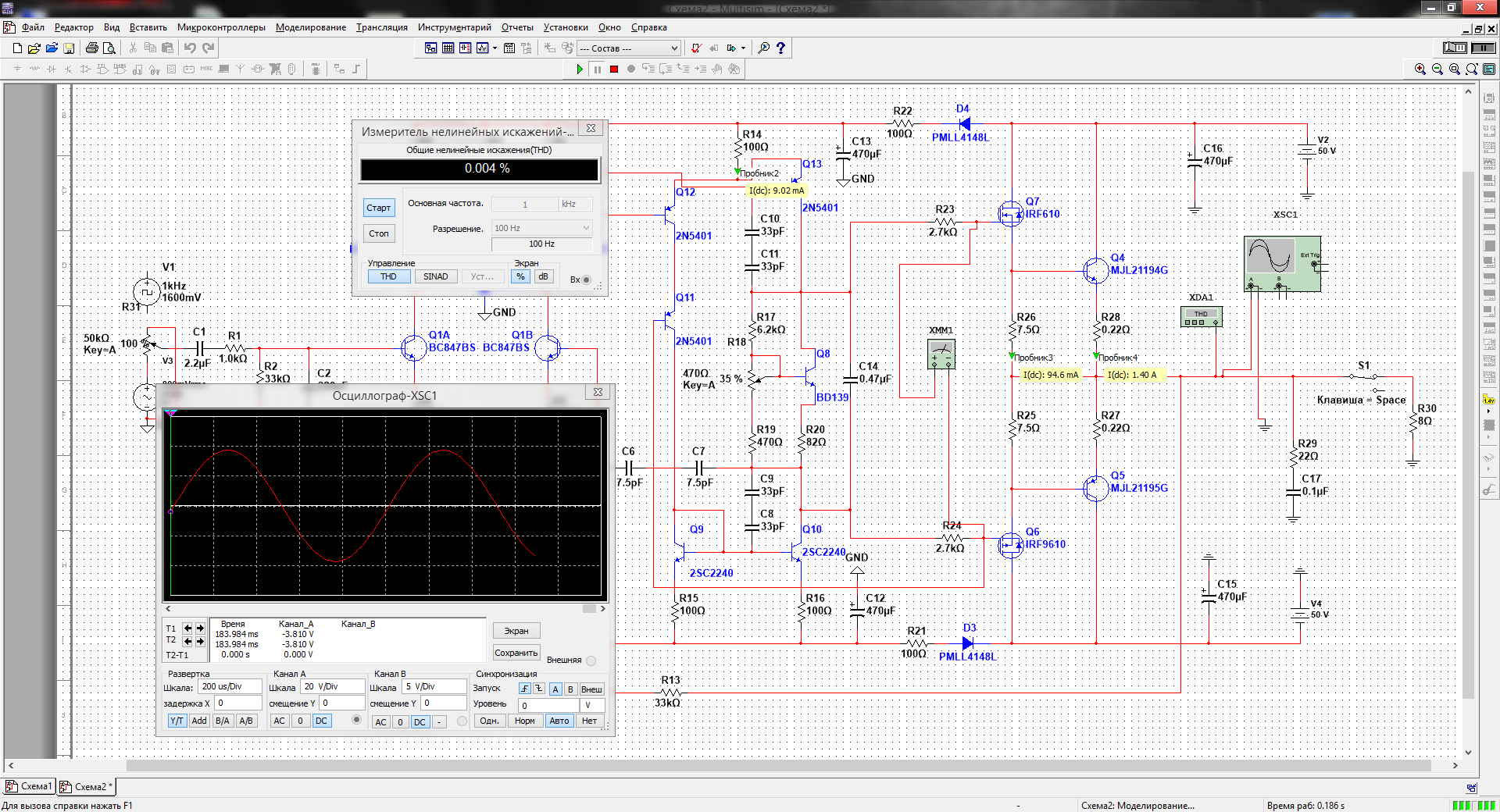Open the Уровень unit V dropdown

[x=592, y=705]
